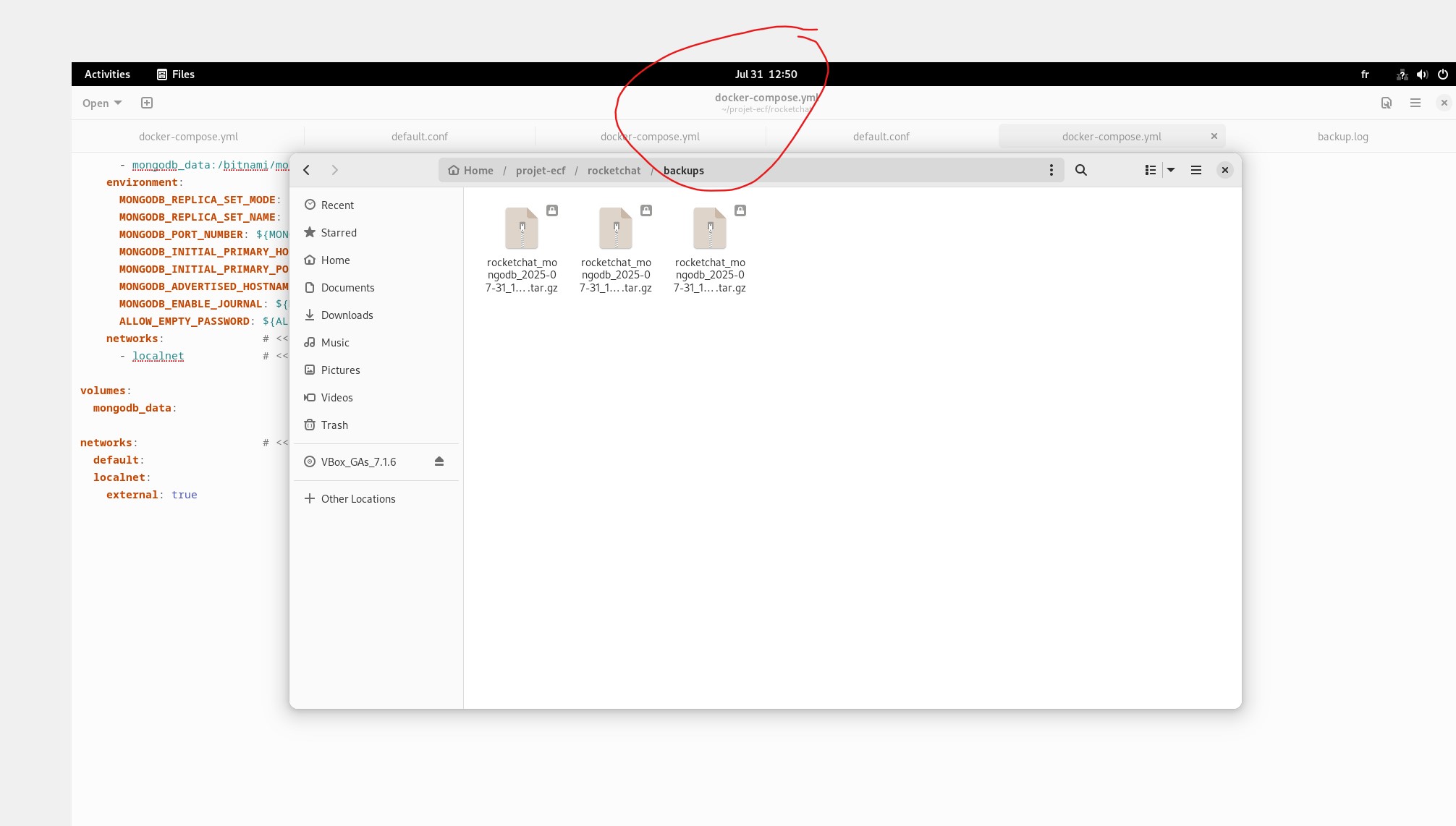
Task: Open the Downloads sidebar folder
Action: click(x=347, y=315)
